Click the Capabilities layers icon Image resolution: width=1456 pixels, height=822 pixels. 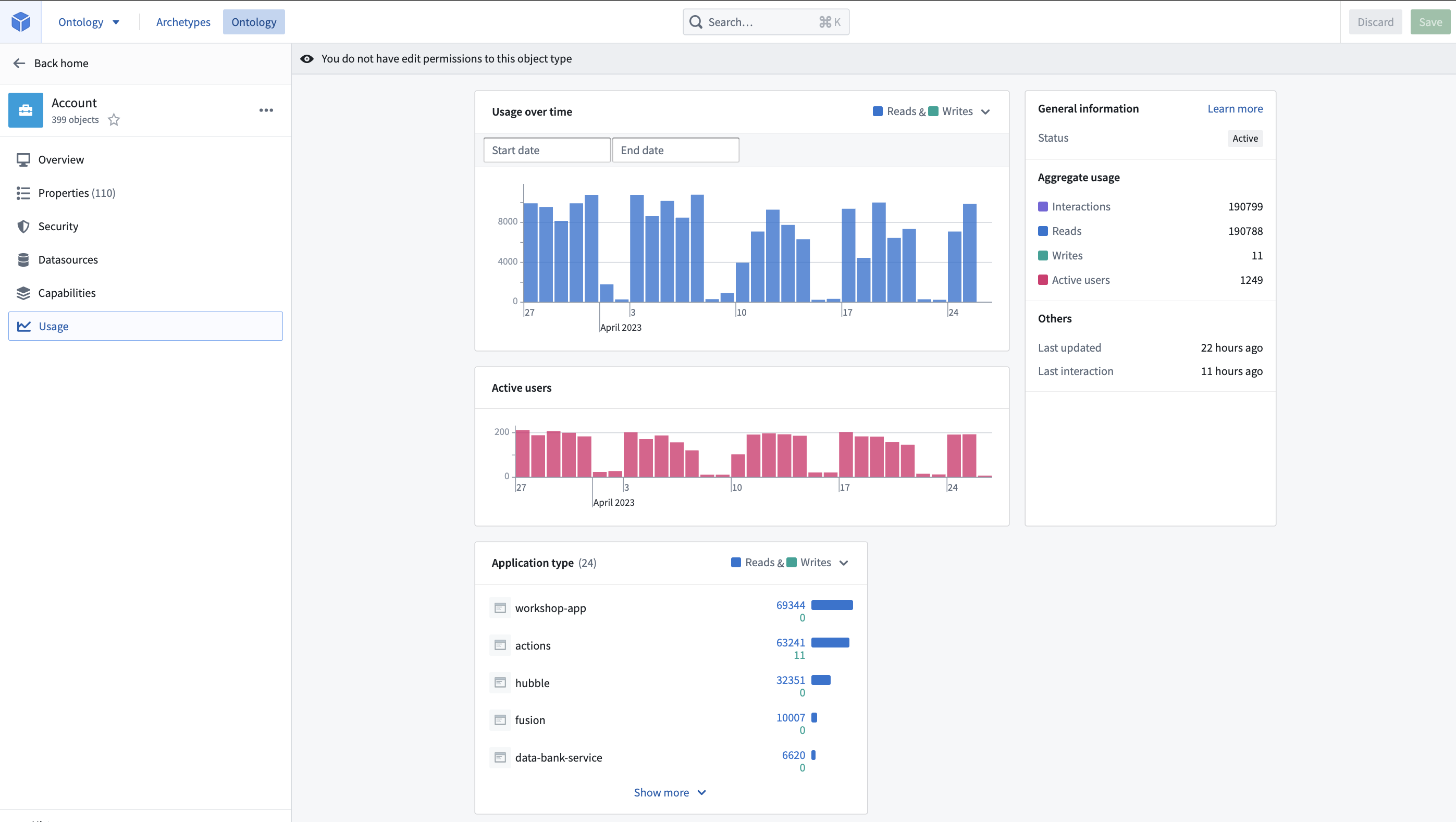[x=23, y=293]
